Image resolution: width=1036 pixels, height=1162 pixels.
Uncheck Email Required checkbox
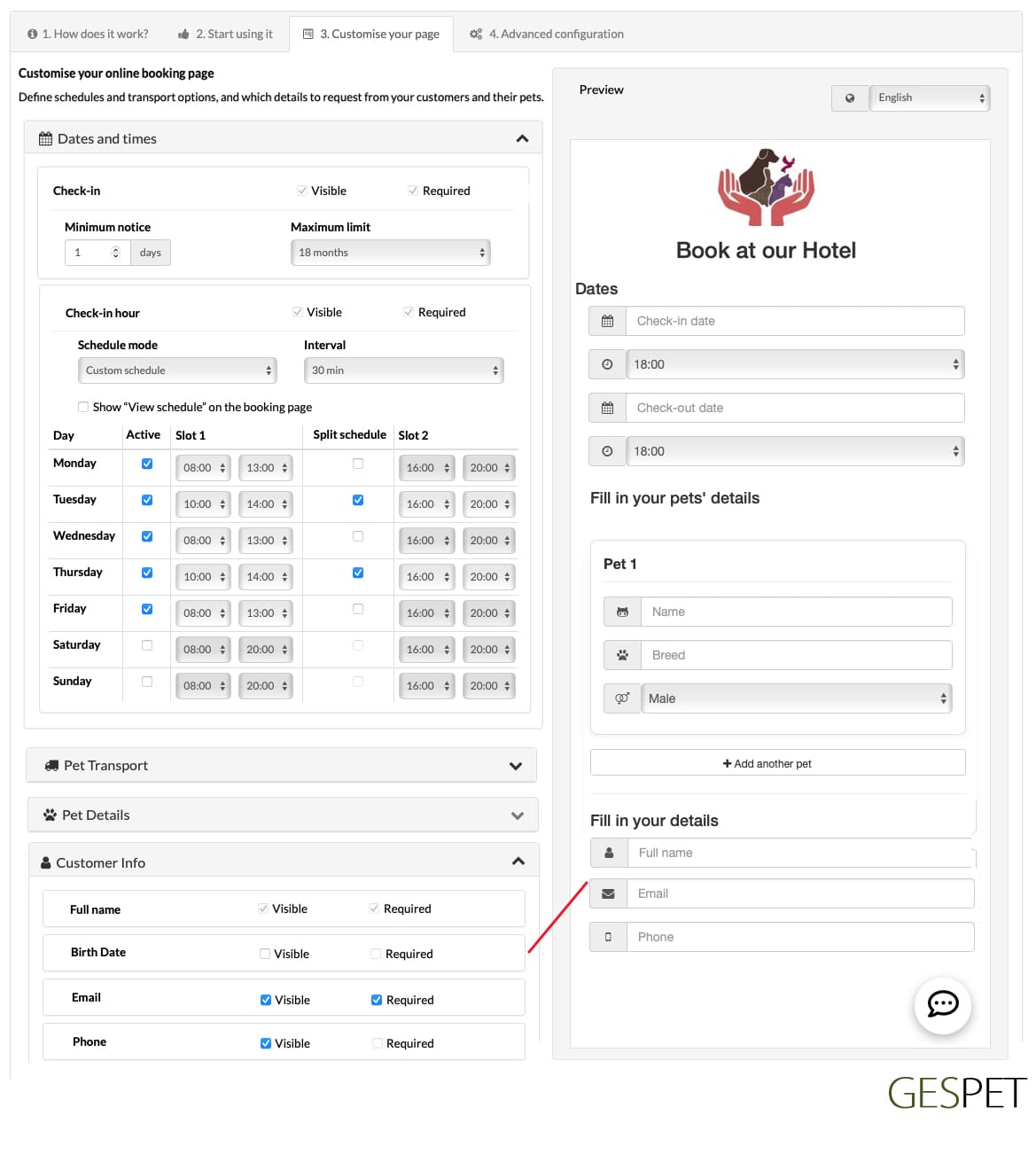coord(377,1000)
